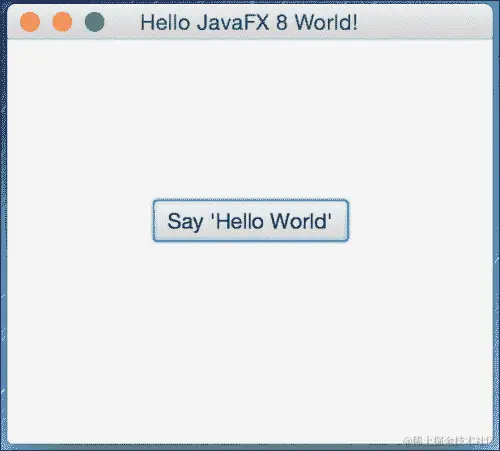The width and height of the screenshot is (500, 451).
Task: Close the Hello JavaFX 8 World window
Action: click(x=30, y=22)
